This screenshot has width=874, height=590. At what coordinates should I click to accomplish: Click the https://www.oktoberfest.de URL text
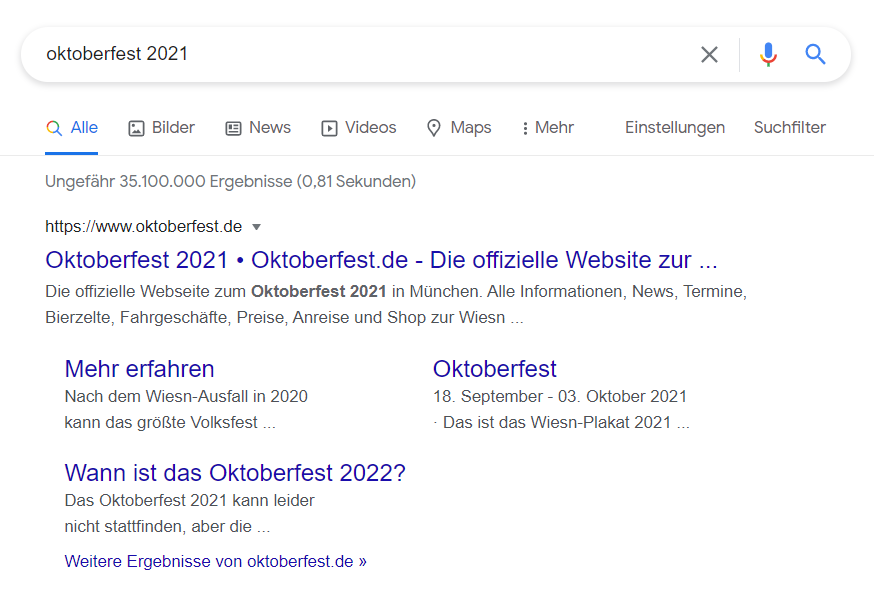tap(144, 226)
